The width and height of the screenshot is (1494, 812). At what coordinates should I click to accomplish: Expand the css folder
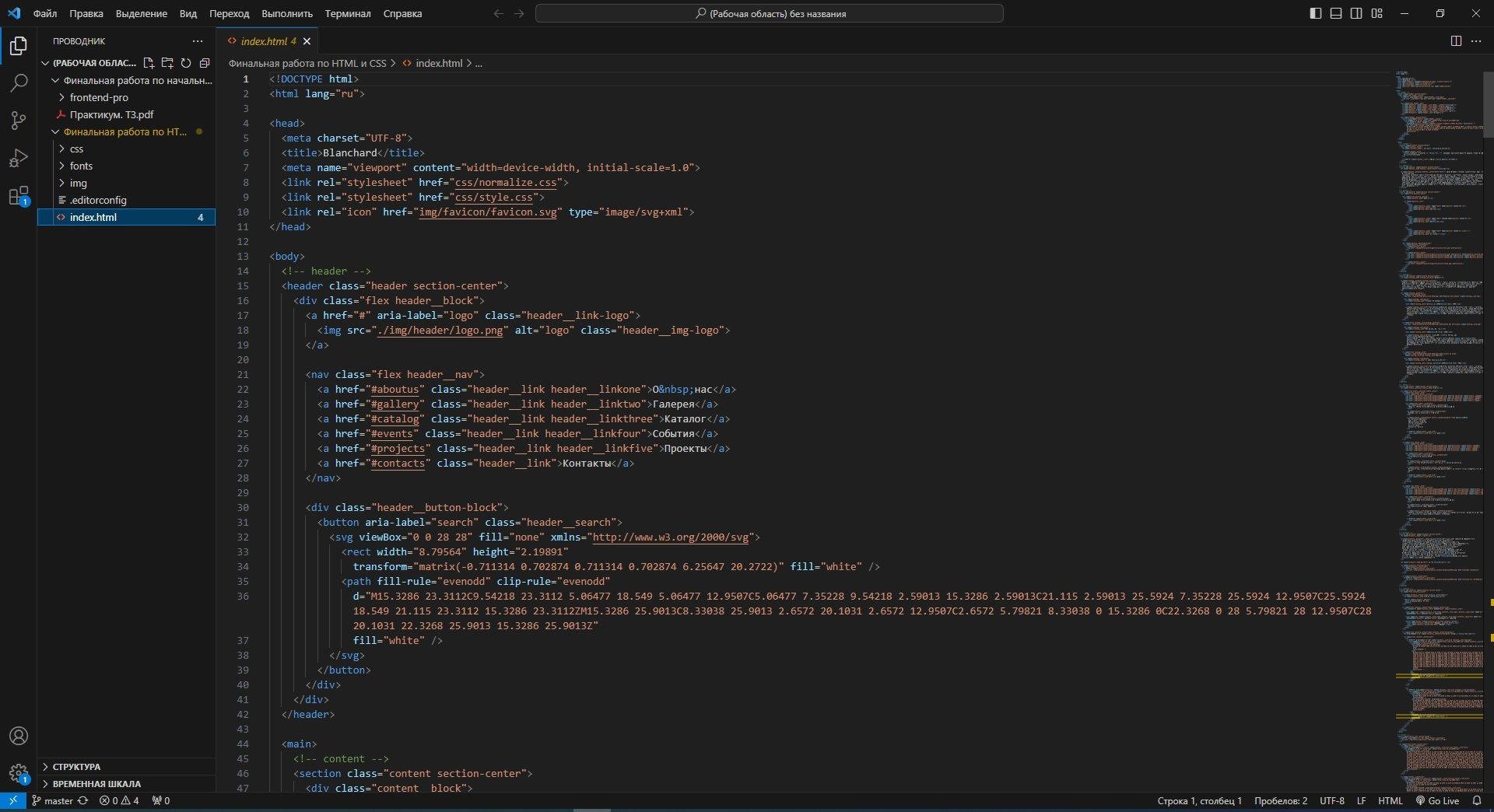[126, 149]
